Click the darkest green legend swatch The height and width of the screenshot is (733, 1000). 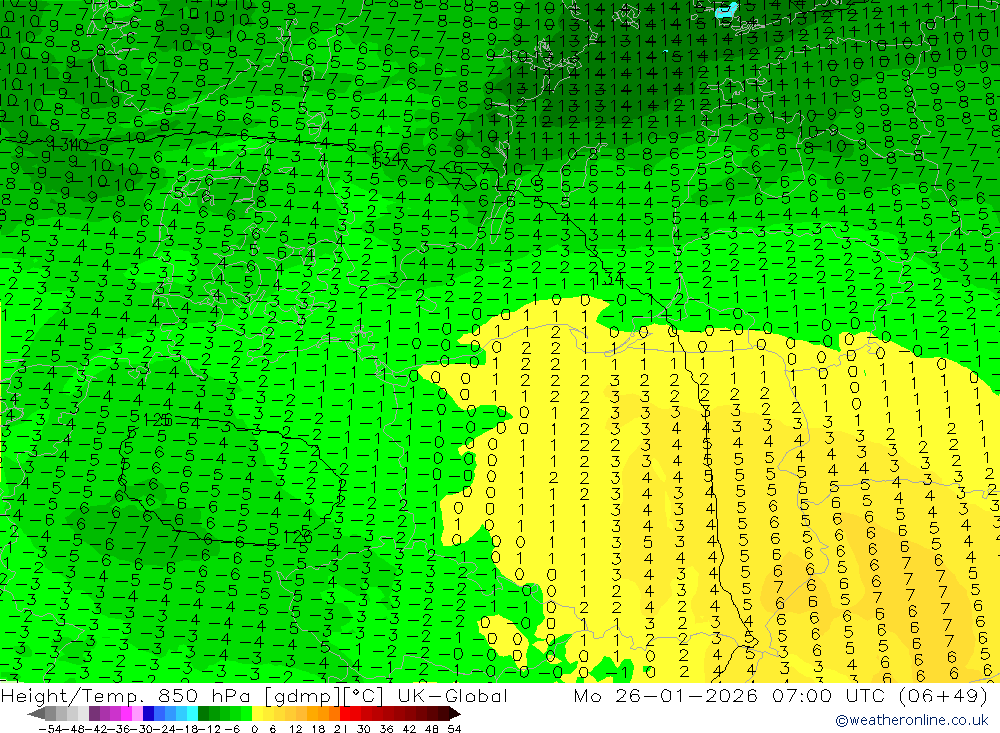point(203,714)
